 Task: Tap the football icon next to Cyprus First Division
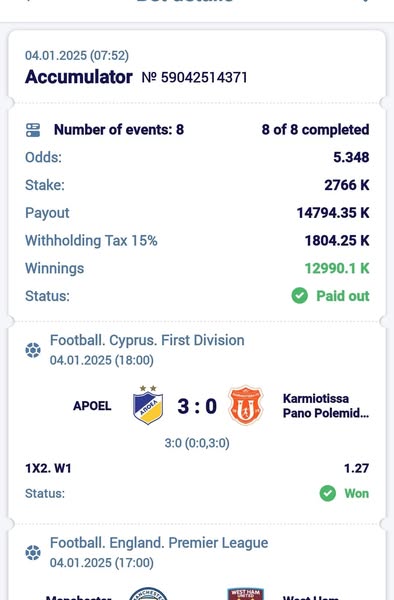pyautogui.click(x=33, y=350)
